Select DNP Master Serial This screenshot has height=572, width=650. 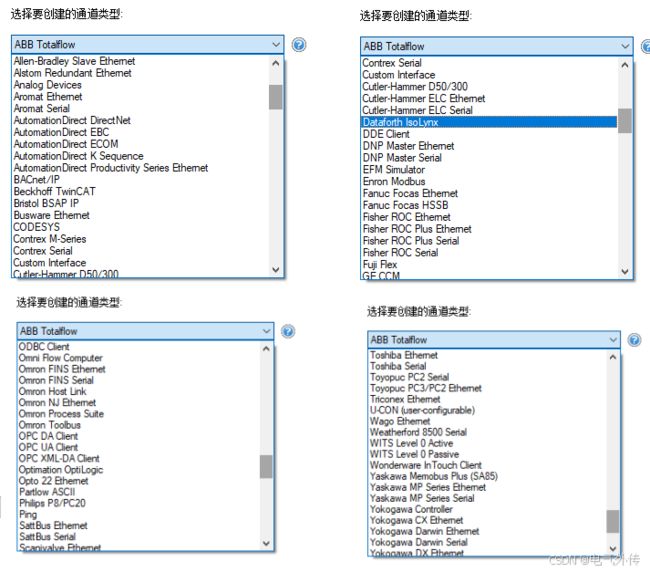coord(402,158)
